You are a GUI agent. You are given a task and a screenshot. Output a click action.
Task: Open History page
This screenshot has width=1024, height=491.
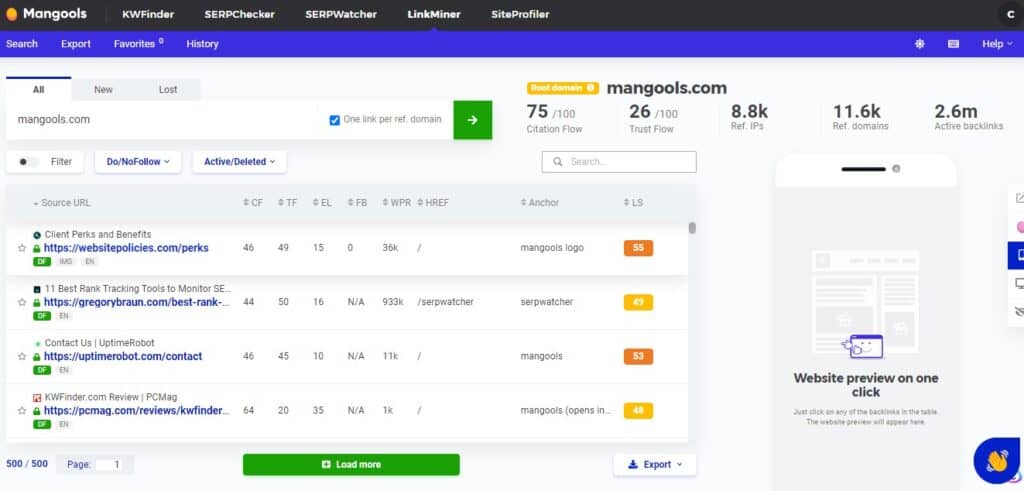pos(202,44)
